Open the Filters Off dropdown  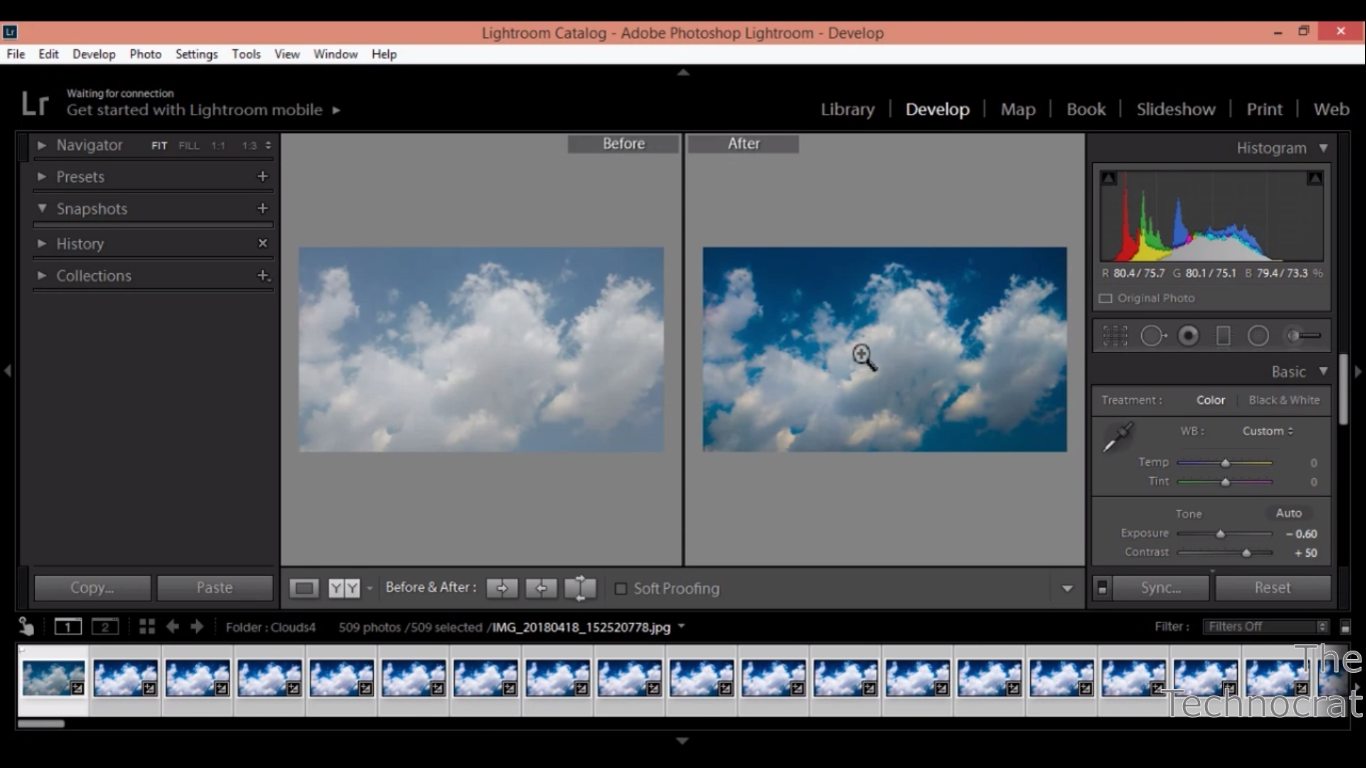tap(1266, 626)
